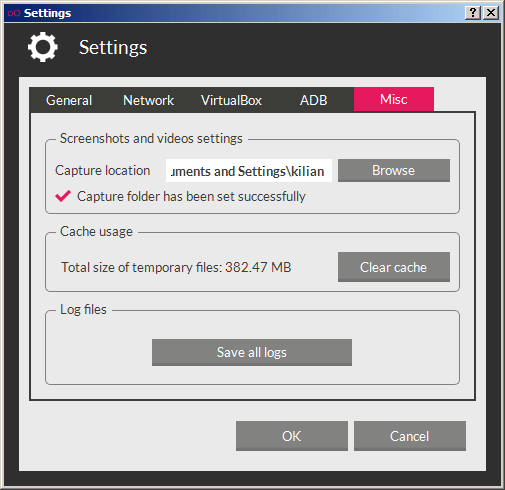The image size is (505, 490).
Task: Click the Capture location label
Action: [103, 170]
